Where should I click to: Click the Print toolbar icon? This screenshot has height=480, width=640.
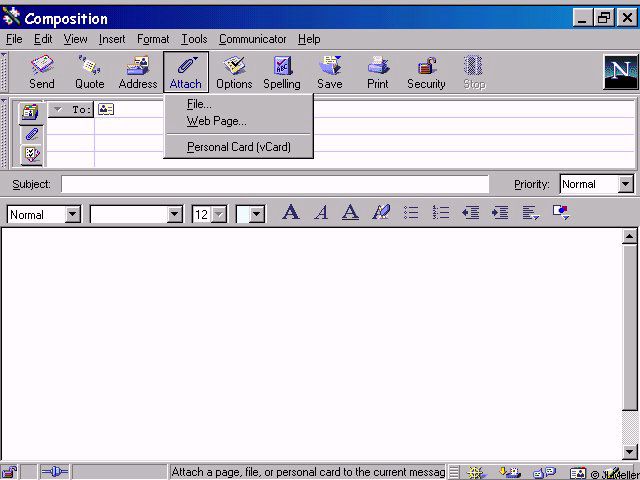(x=378, y=72)
